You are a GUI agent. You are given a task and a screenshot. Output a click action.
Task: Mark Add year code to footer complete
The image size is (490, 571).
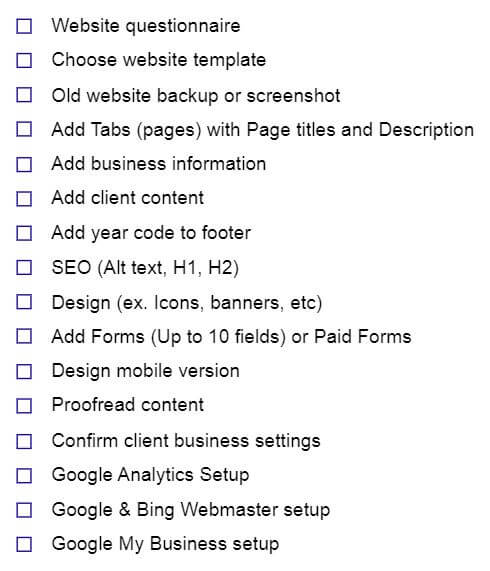click(24, 233)
